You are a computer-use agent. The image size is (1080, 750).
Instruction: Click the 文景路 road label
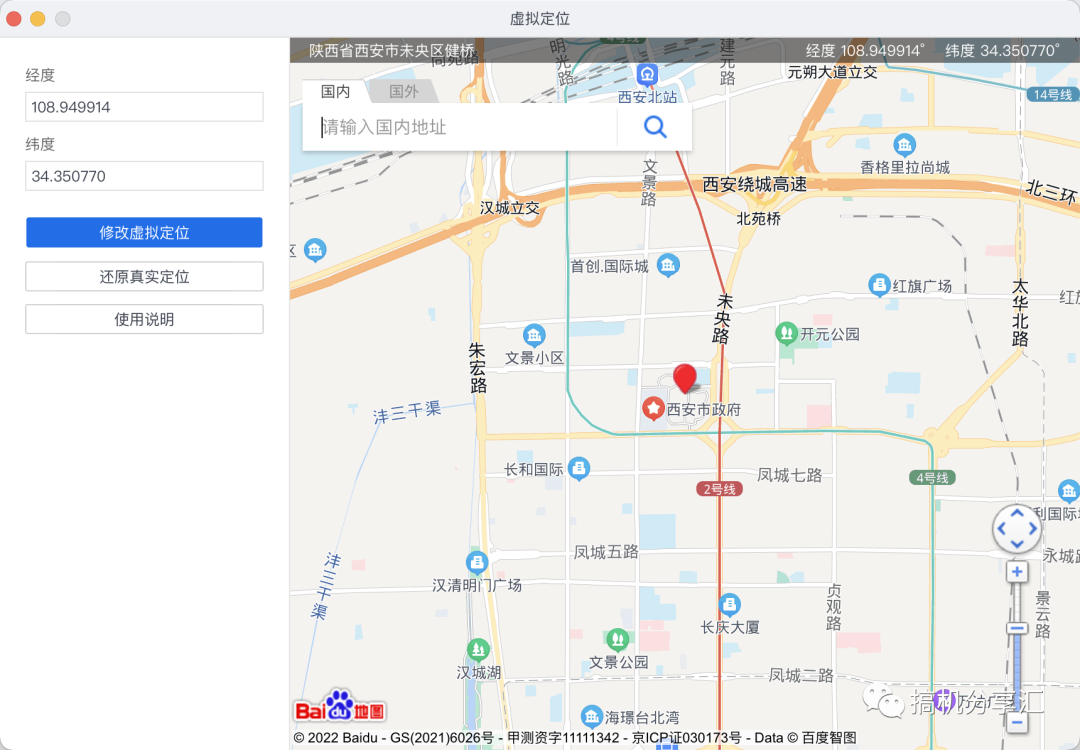[649, 183]
